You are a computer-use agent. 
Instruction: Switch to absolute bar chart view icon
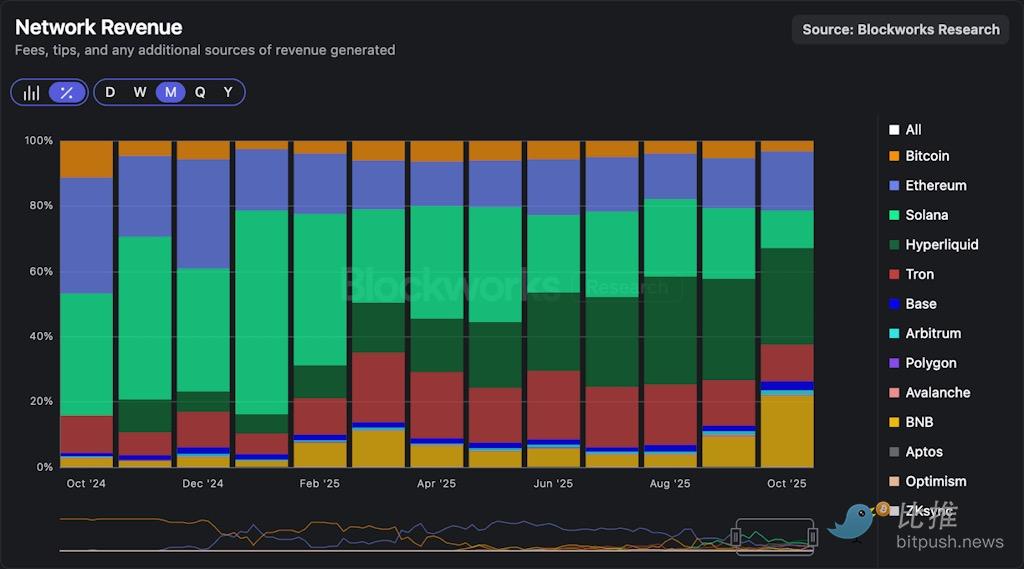pyautogui.click(x=32, y=93)
